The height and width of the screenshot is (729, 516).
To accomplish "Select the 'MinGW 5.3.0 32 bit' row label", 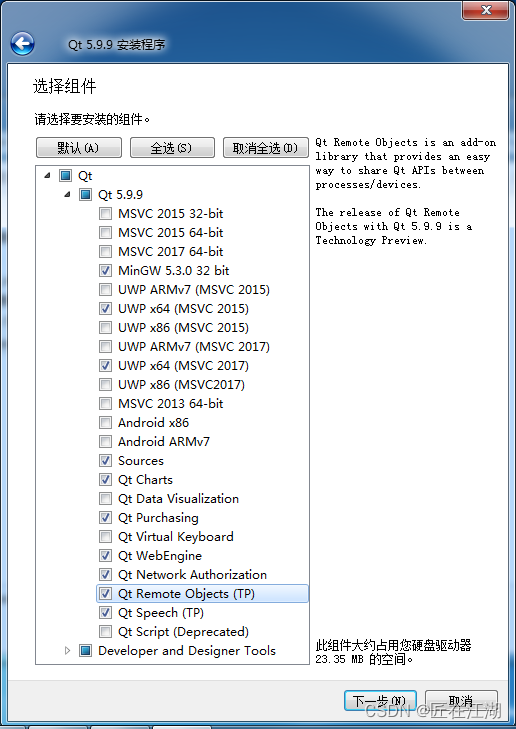I will (x=174, y=271).
